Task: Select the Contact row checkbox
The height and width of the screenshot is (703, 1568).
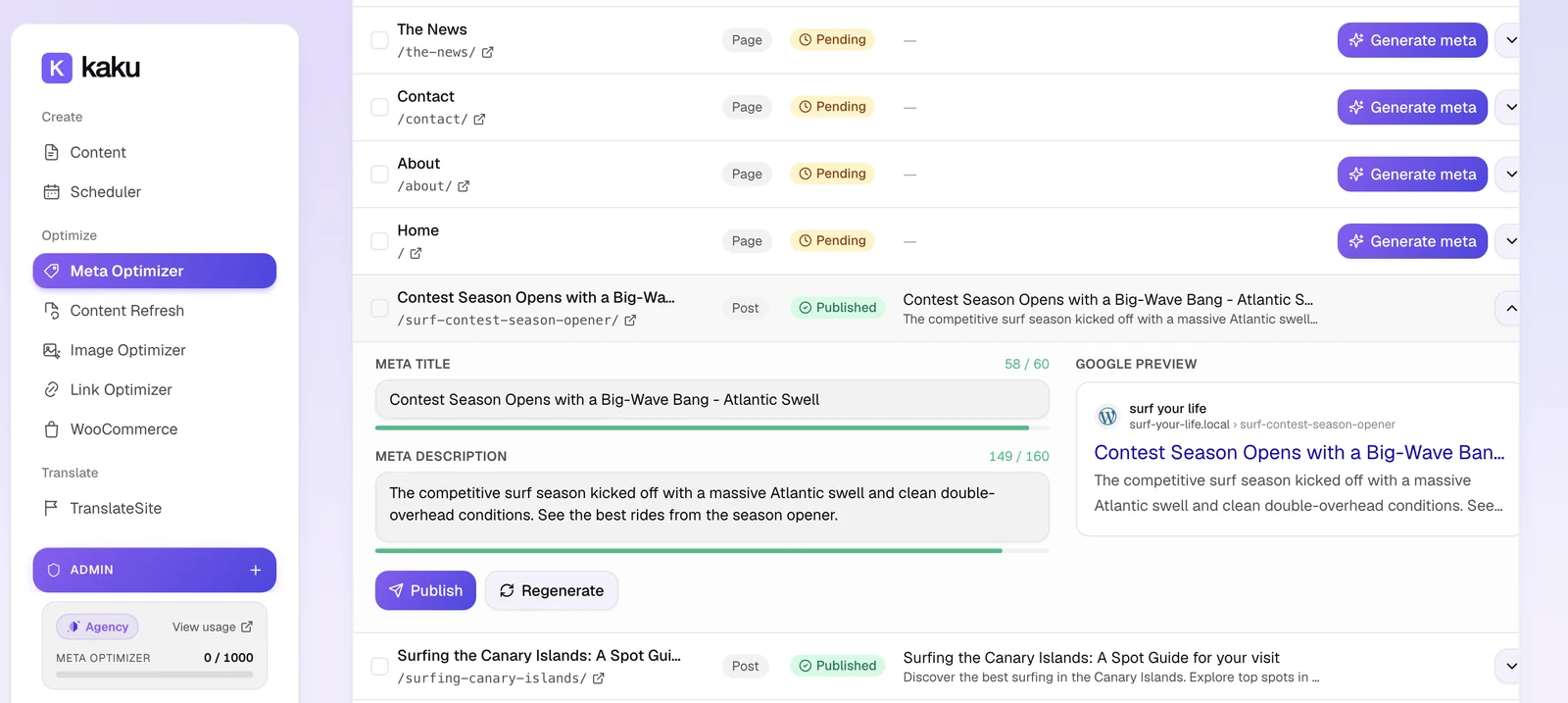Action: coord(379,107)
